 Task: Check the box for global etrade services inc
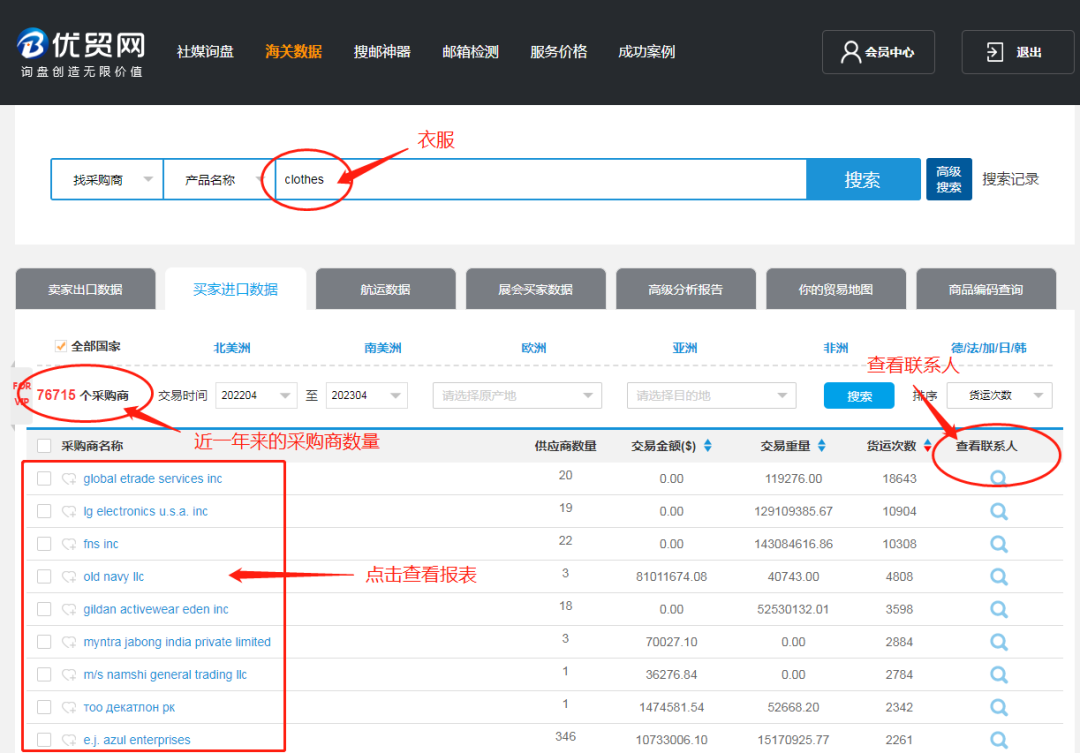(44, 478)
